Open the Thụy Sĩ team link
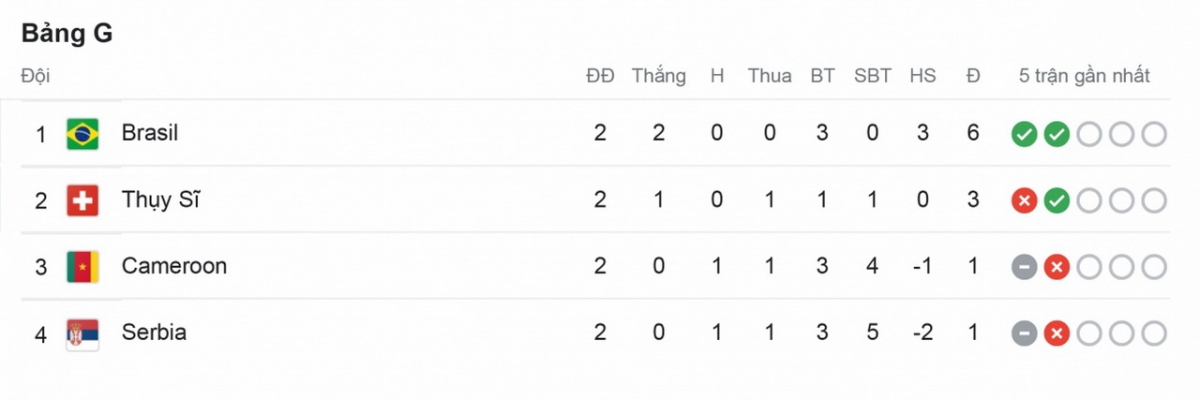The image size is (1200, 400). (160, 200)
